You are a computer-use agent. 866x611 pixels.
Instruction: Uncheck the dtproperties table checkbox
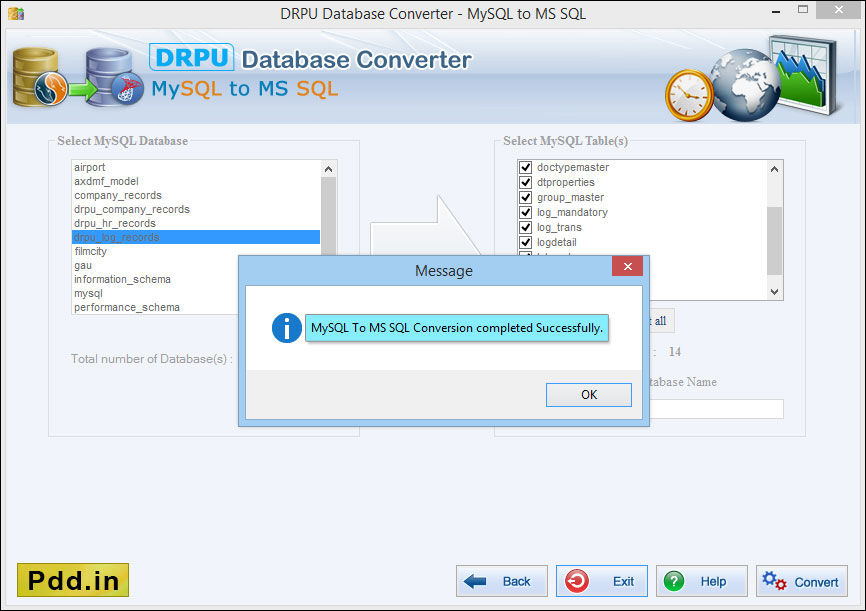[x=526, y=182]
